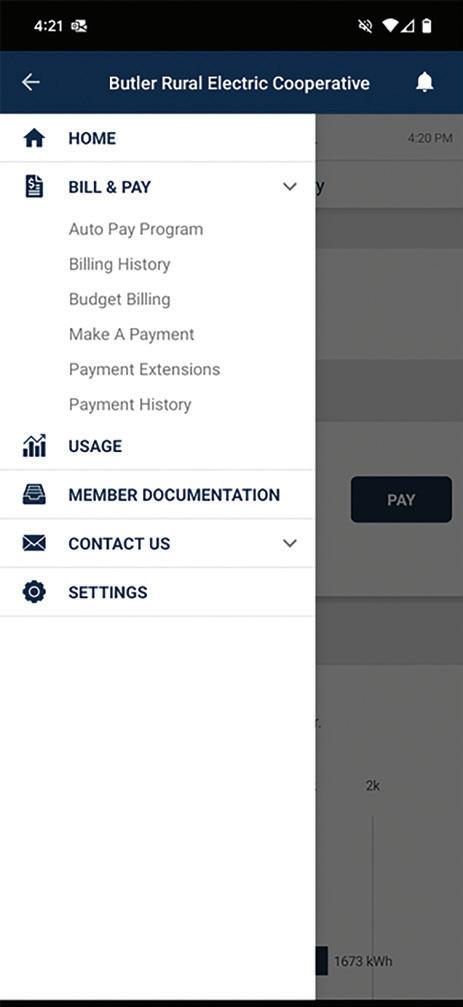The width and height of the screenshot is (463, 1007).
Task: Expand the Contact Us chevron
Action: click(290, 543)
